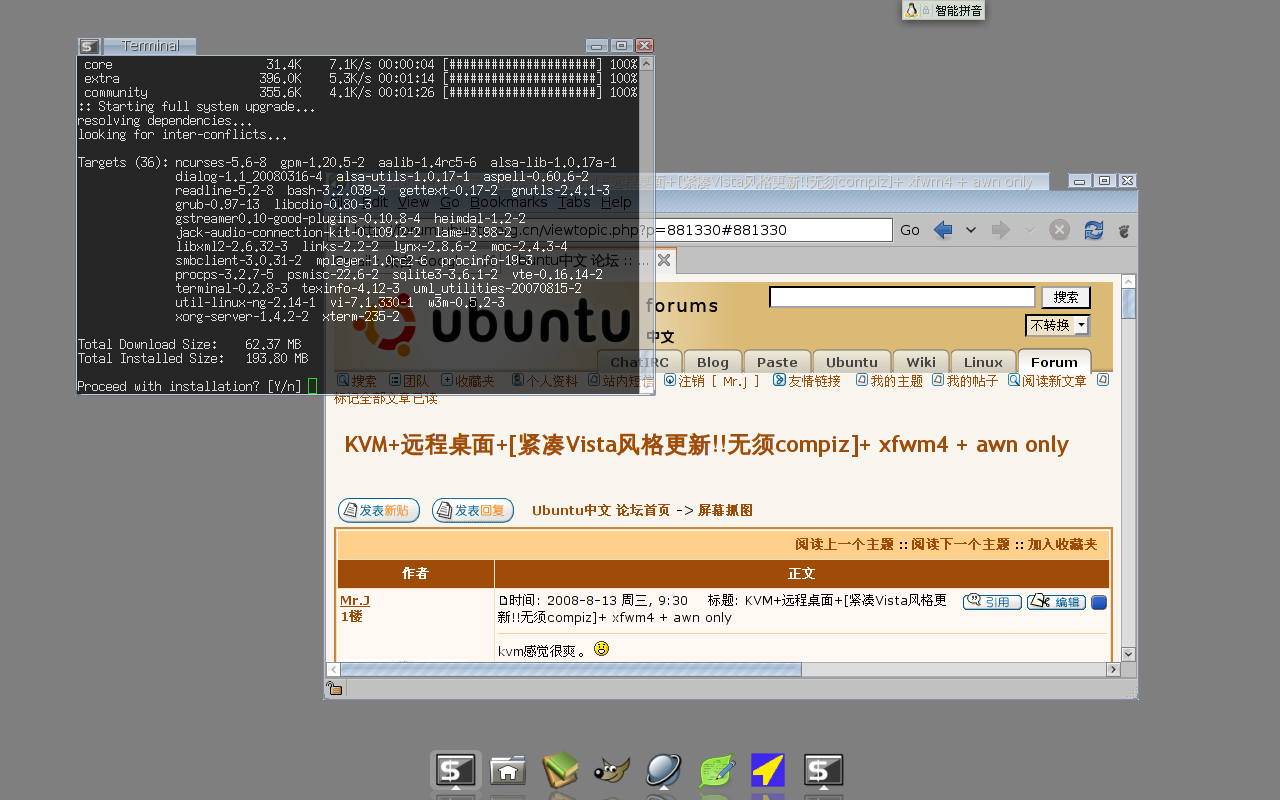Click the browser's vertical scrollbar down arrow

1129,654
